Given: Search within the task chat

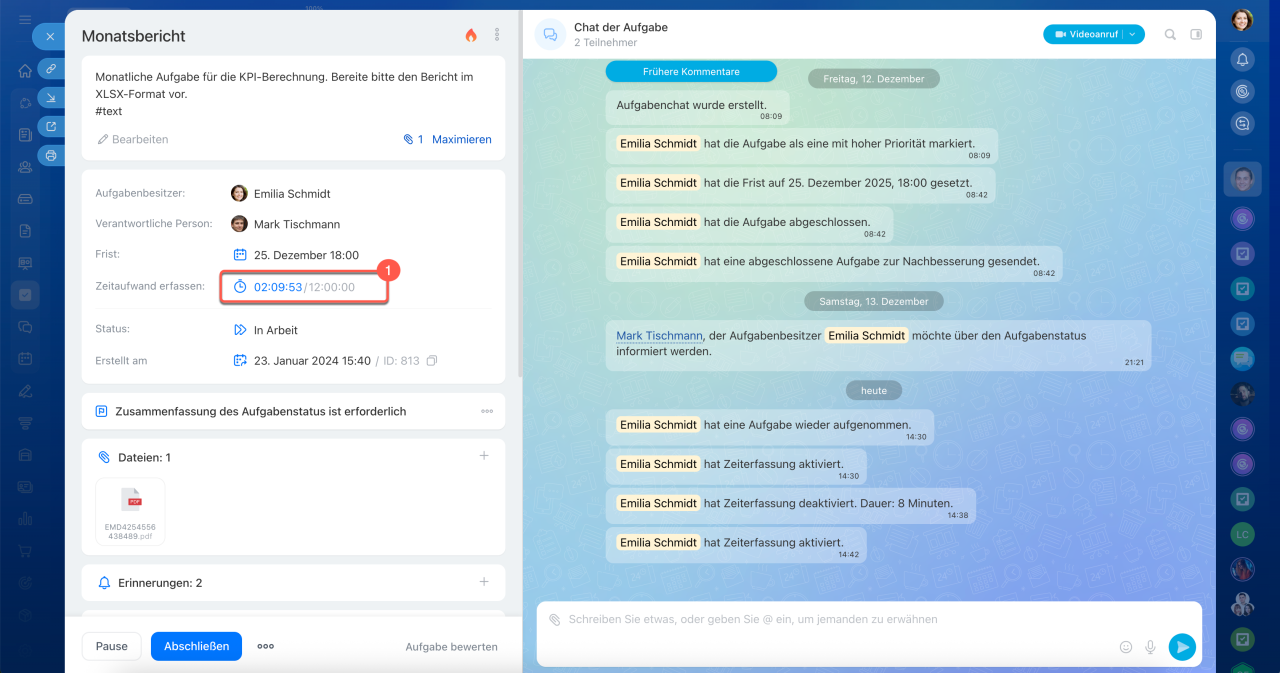Looking at the screenshot, I should 1170,34.
